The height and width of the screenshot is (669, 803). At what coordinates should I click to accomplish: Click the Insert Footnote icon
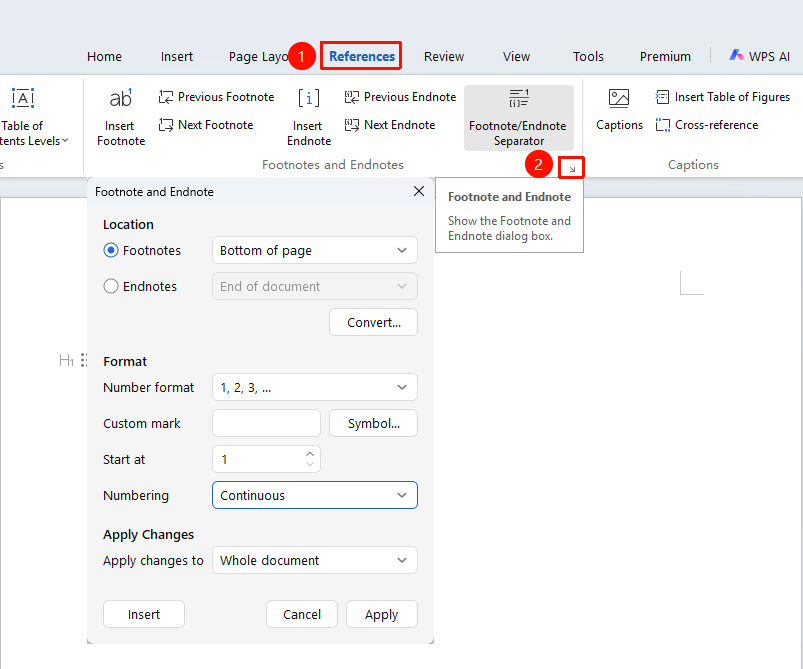[121, 98]
